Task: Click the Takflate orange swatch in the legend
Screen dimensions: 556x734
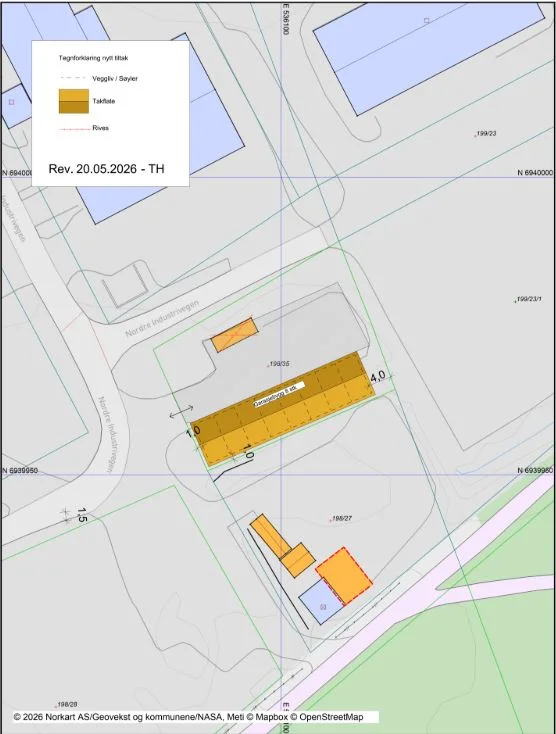Action: pyautogui.click(x=73, y=101)
